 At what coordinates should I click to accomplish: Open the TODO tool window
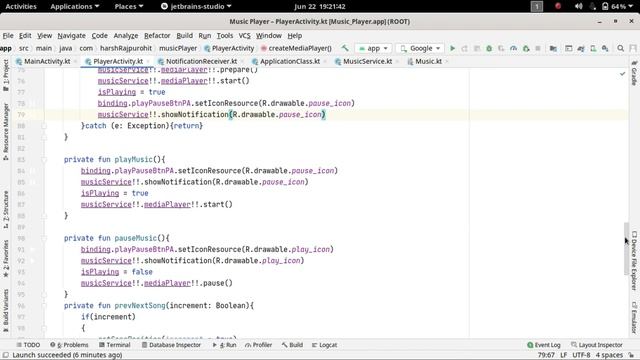click(28, 345)
